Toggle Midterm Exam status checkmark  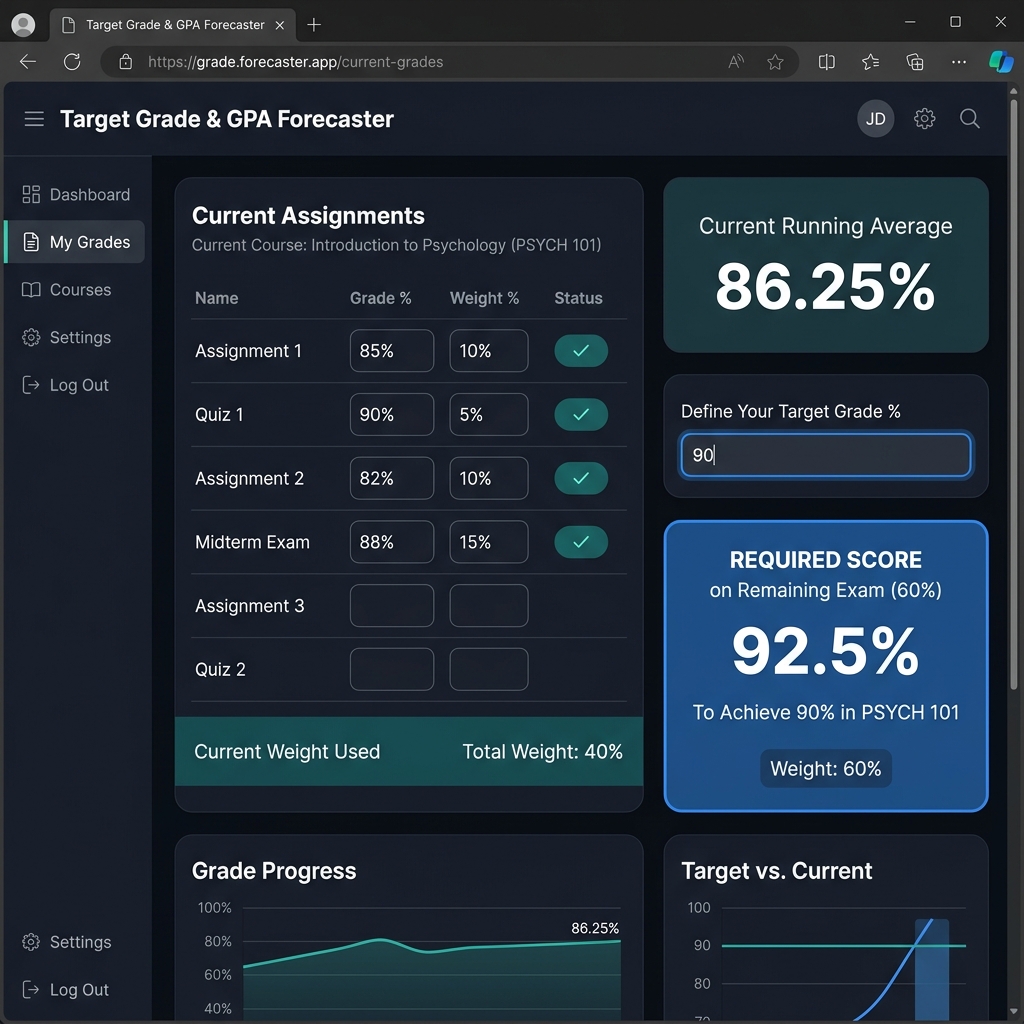pyautogui.click(x=581, y=541)
